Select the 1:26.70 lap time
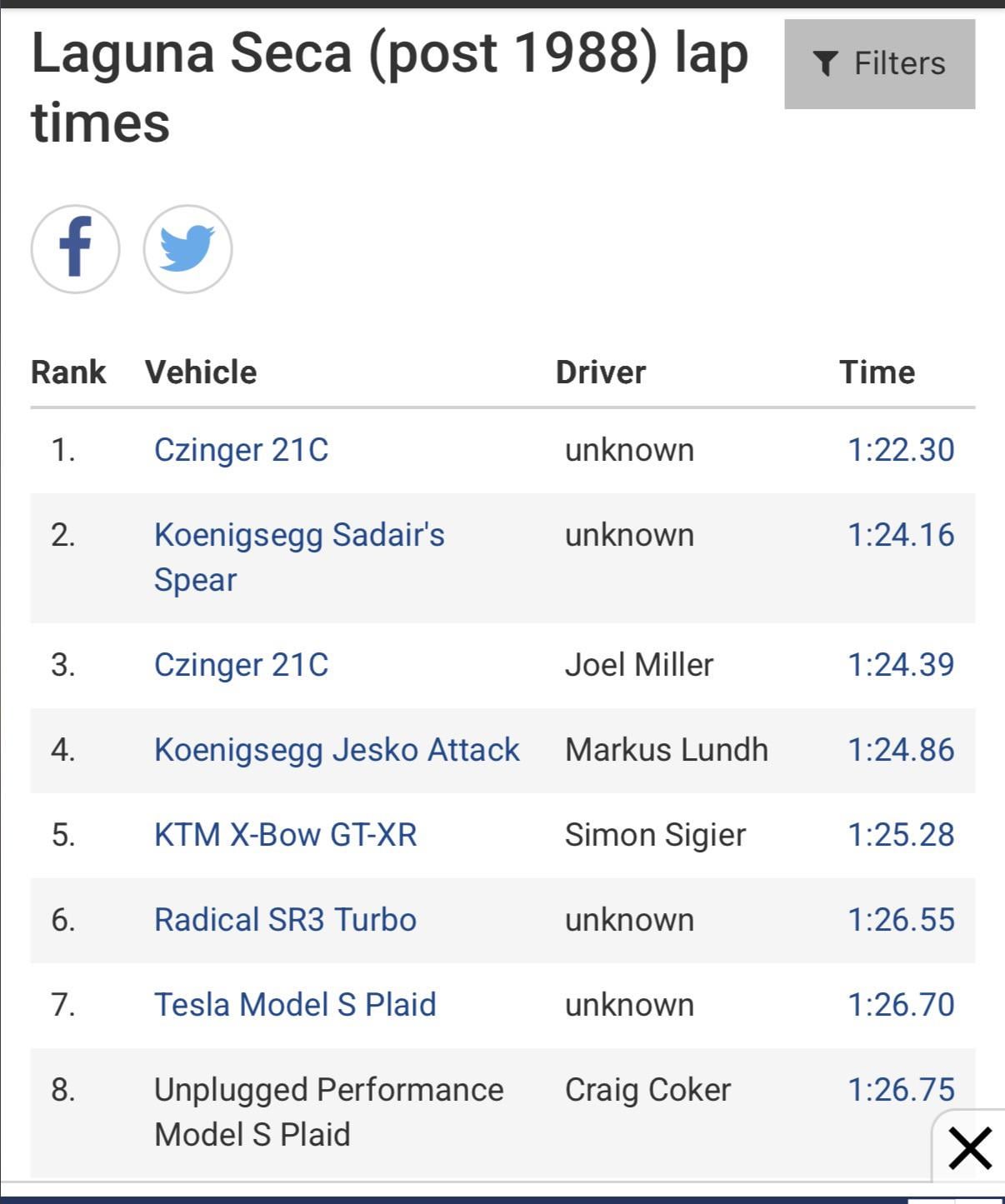1005x1204 pixels. pos(901,1005)
